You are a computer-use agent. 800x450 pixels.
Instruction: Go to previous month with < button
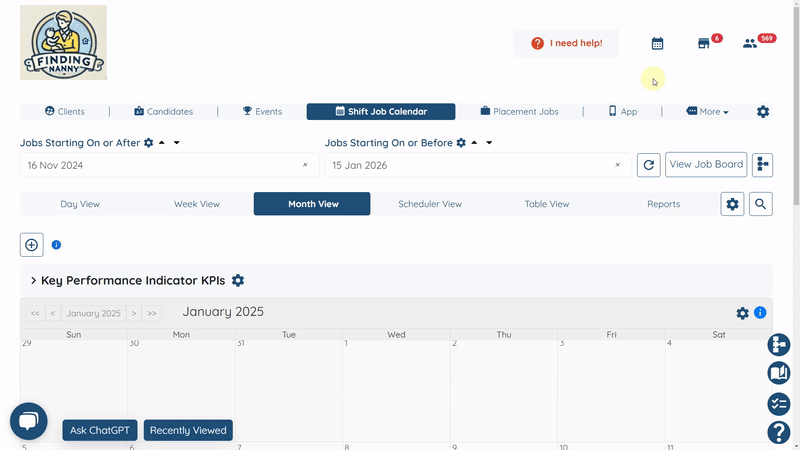[53, 313]
